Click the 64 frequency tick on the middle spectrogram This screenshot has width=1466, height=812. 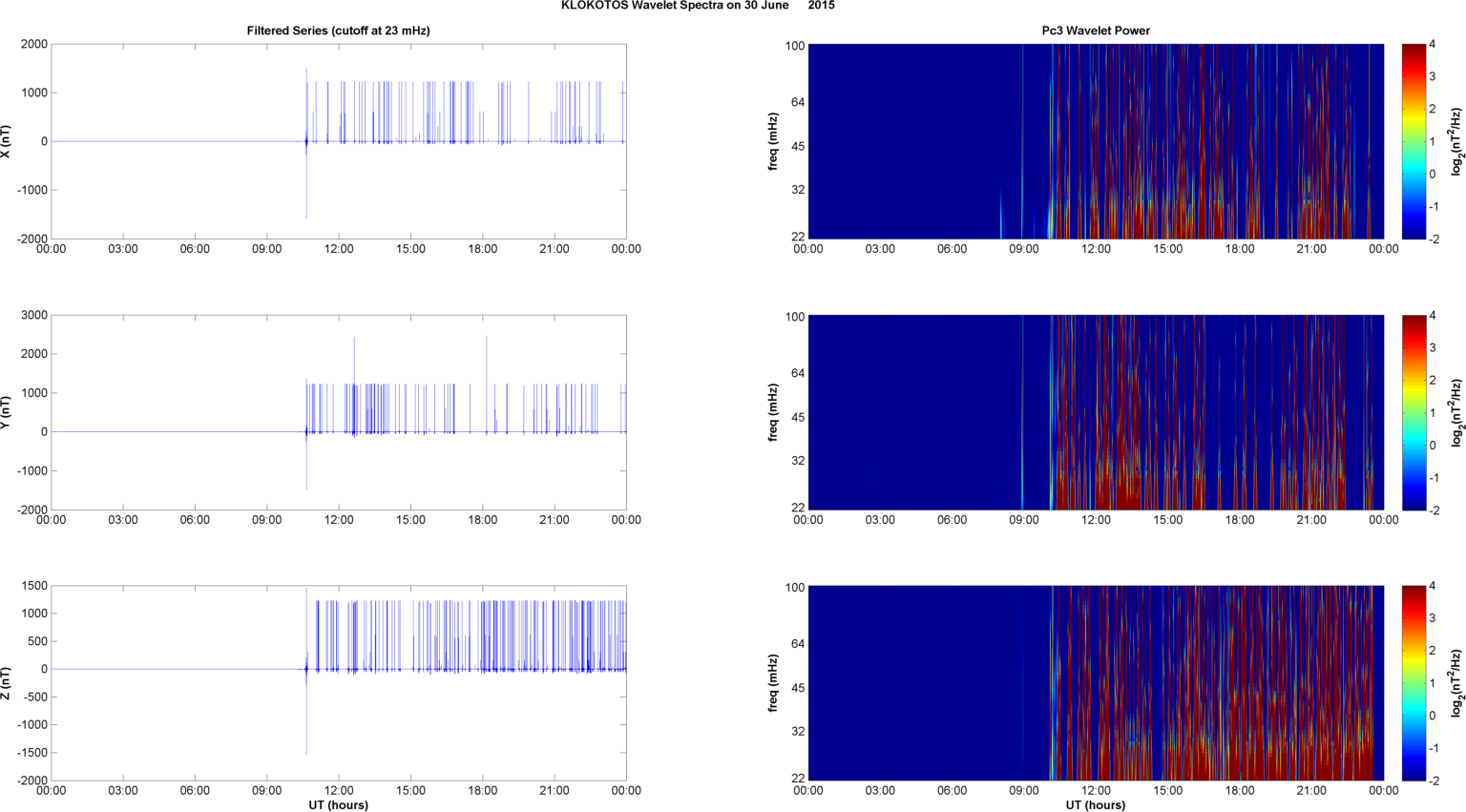(x=798, y=373)
